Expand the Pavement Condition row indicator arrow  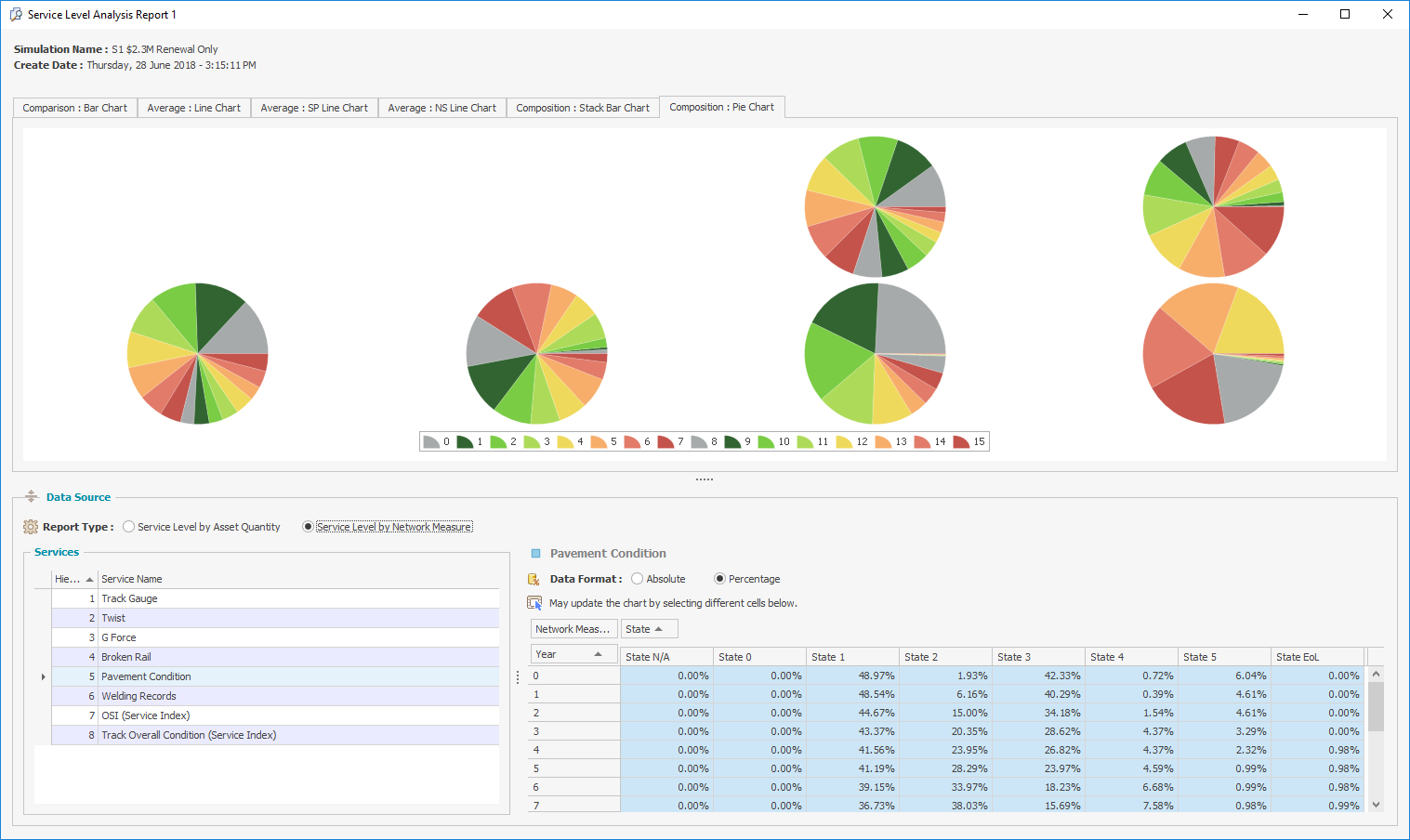43,676
